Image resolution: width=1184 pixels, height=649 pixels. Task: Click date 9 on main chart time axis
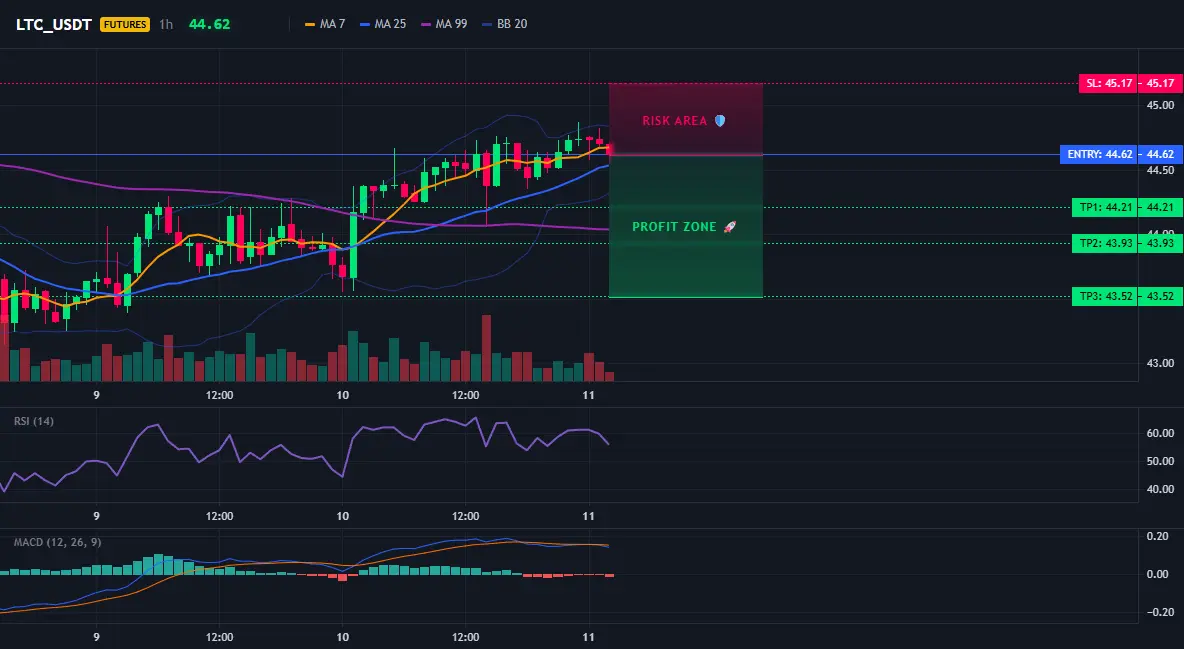[96, 395]
